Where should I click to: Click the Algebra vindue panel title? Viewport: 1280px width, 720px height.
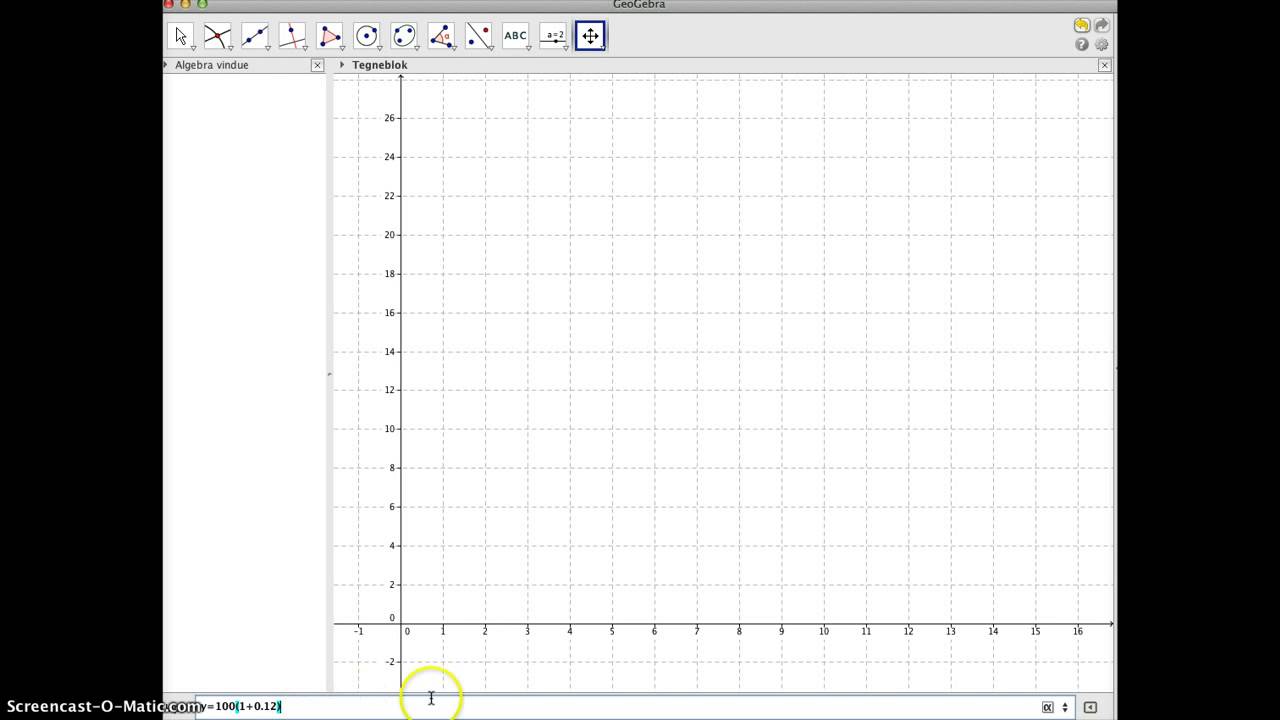(212, 65)
